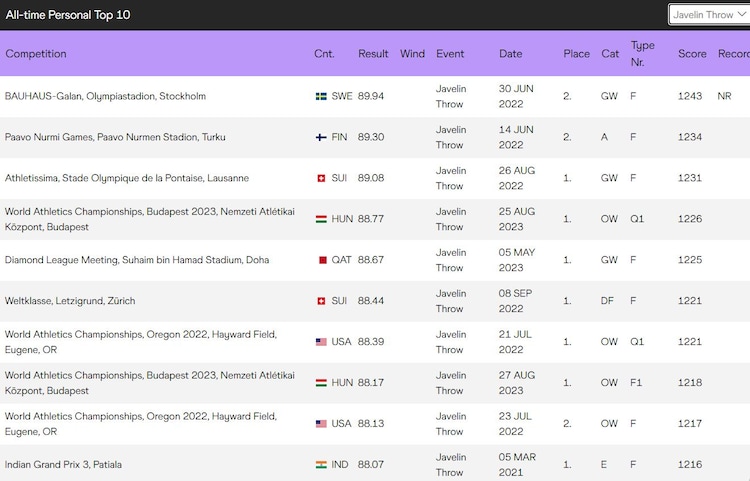Click the Score column header
Viewport: 750px width, 481px height.
[x=692, y=54]
